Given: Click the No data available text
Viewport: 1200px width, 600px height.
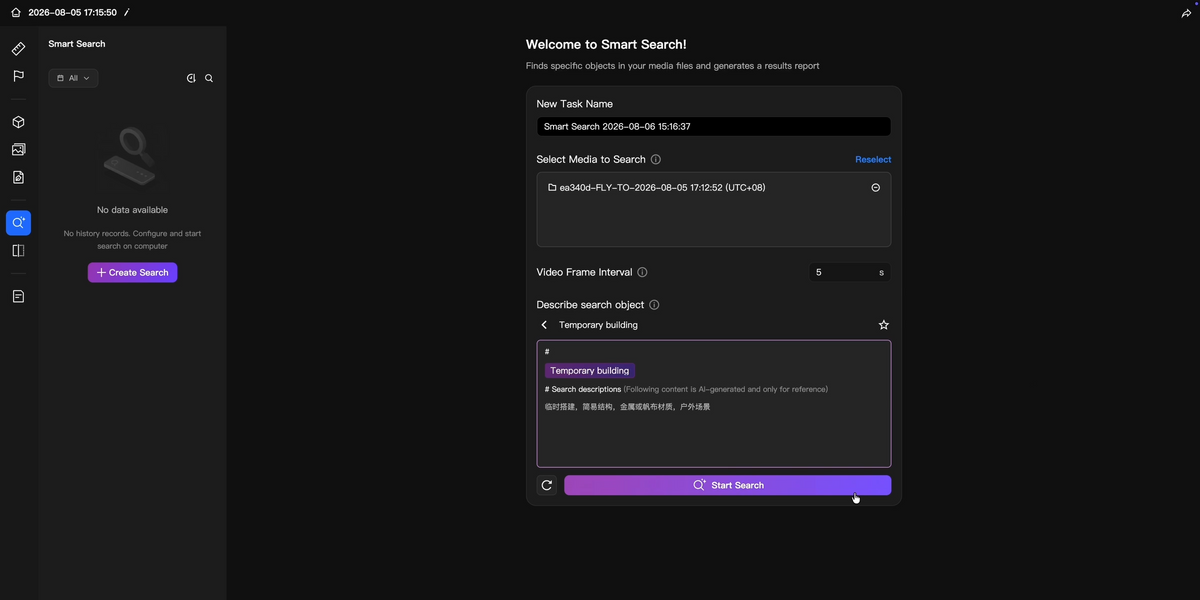Looking at the screenshot, I should [132, 210].
